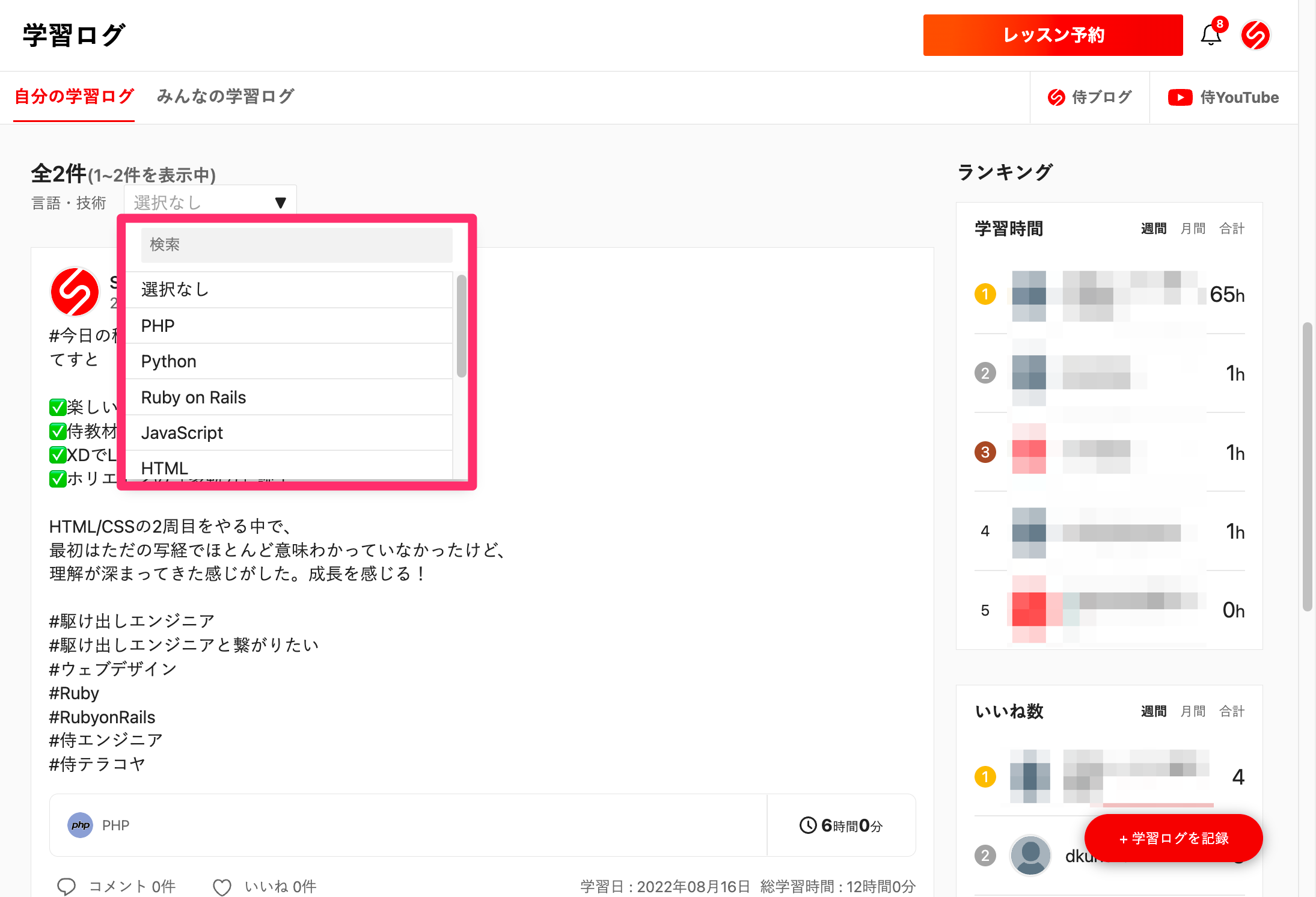The width and height of the screenshot is (1316, 897).
Task: Collapse the 言語・技術 dropdown arrow
Action: point(280,203)
